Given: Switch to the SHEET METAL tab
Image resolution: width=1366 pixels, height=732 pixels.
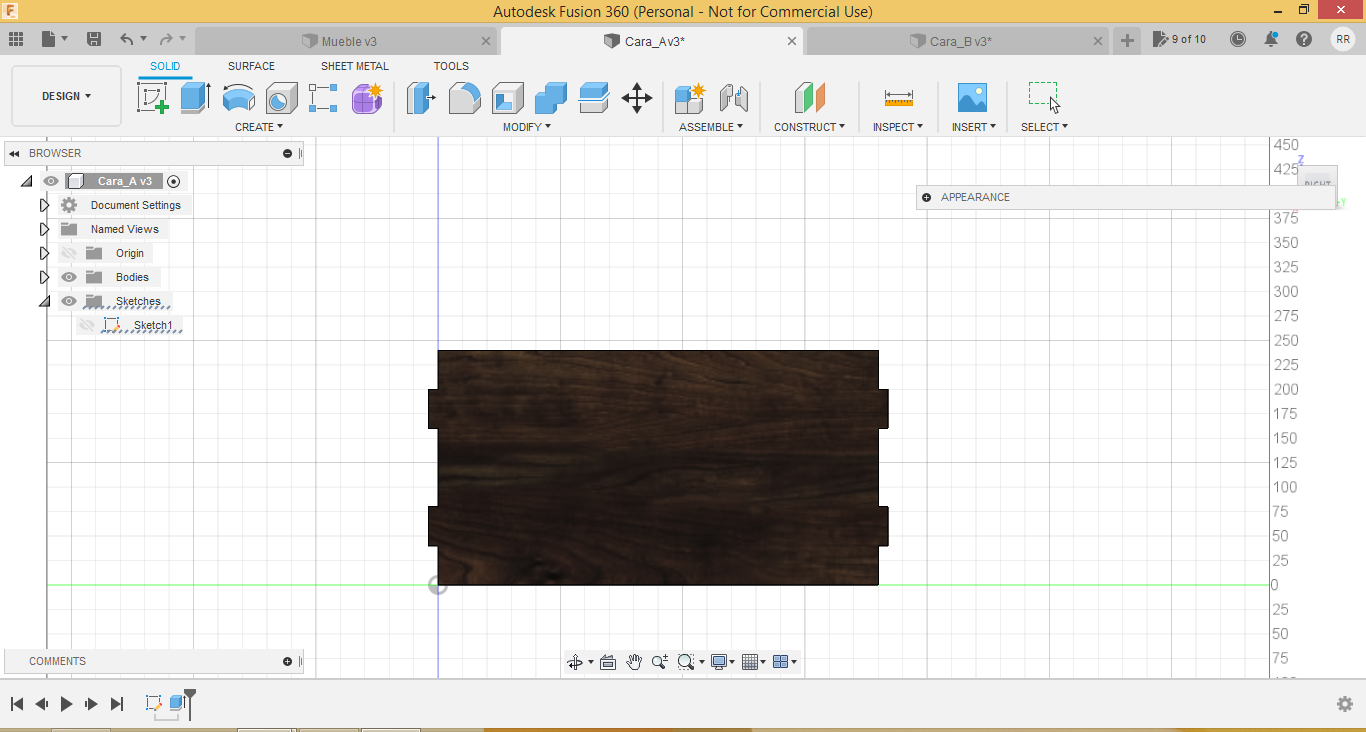Looking at the screenshot, I should coord(354,66).
